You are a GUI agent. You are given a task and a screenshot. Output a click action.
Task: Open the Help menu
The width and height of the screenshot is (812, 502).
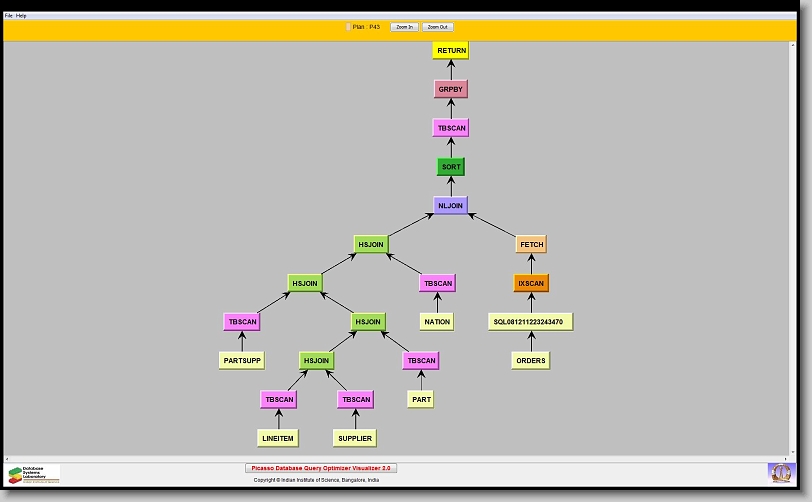[22, 16]
